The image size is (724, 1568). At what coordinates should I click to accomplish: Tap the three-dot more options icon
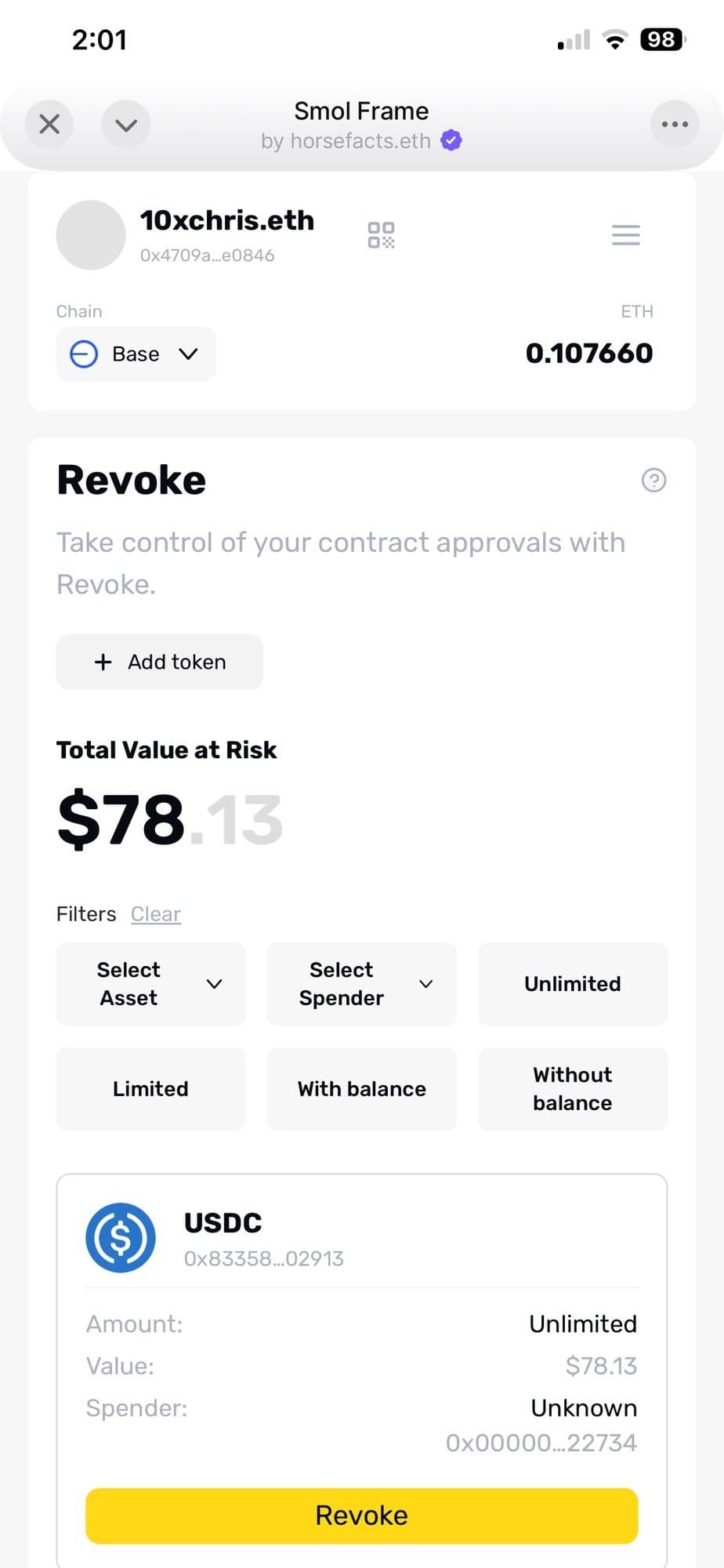[675, 124]
